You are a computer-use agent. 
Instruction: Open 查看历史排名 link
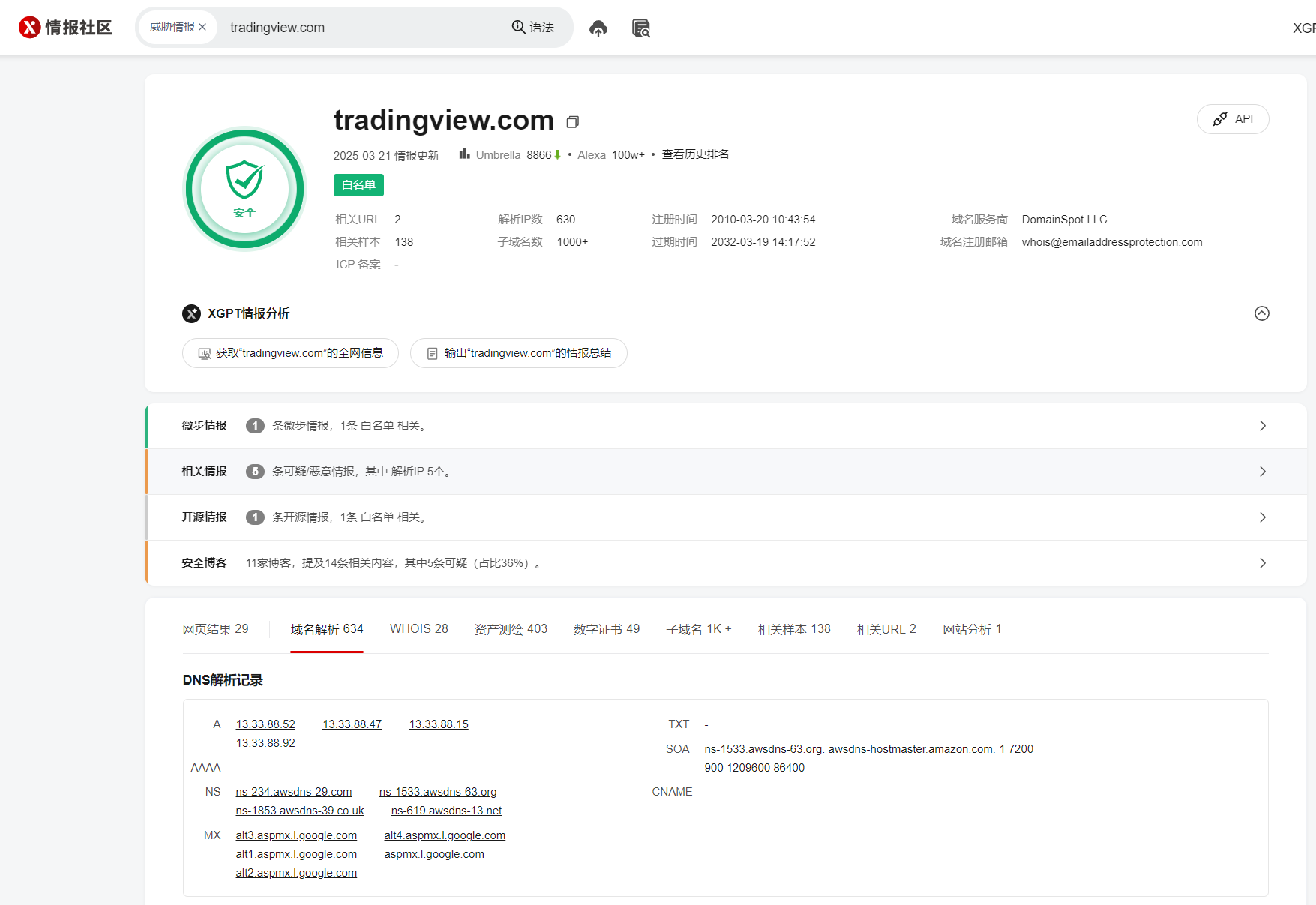pyautogui.click(x=695, y=154)
